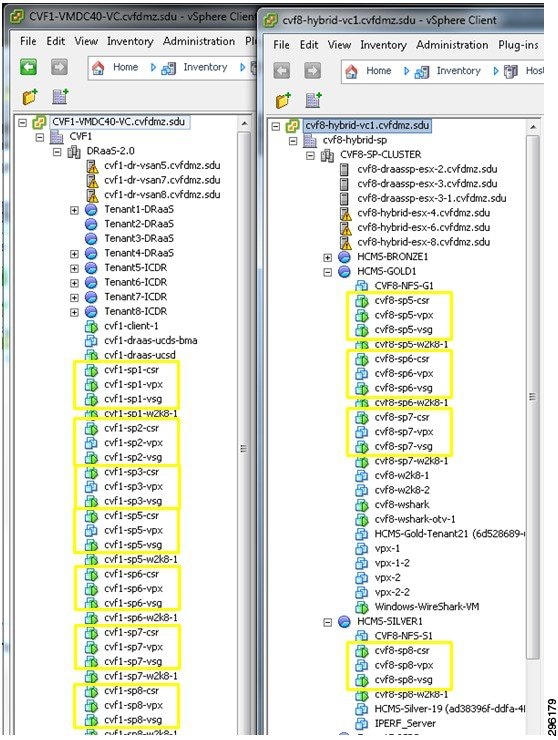
Task: Click VM icon of CVF8-NFS-G1
Action: (362, 286)
